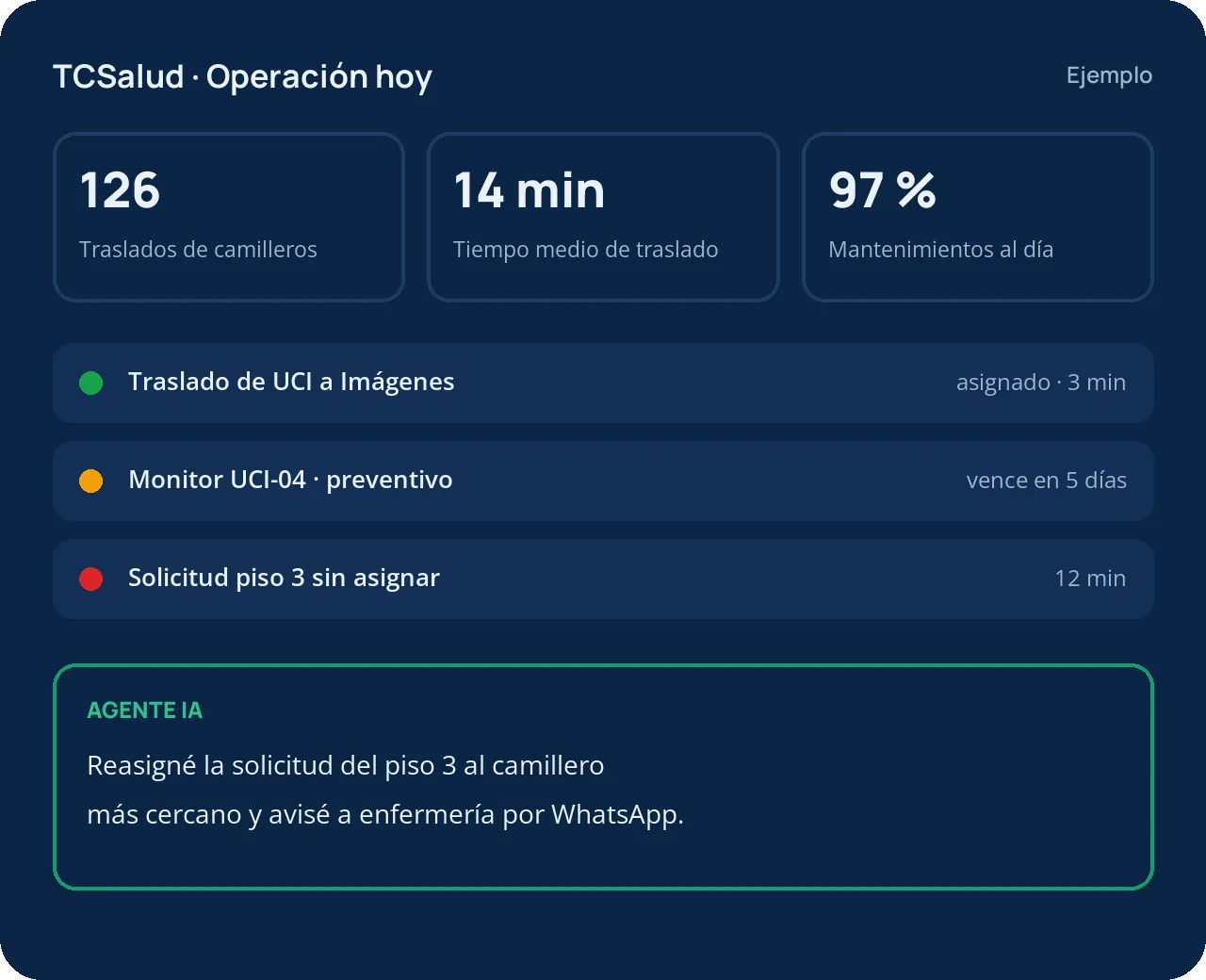Click the '12 min' elapsed time text

coord(1091,579)
